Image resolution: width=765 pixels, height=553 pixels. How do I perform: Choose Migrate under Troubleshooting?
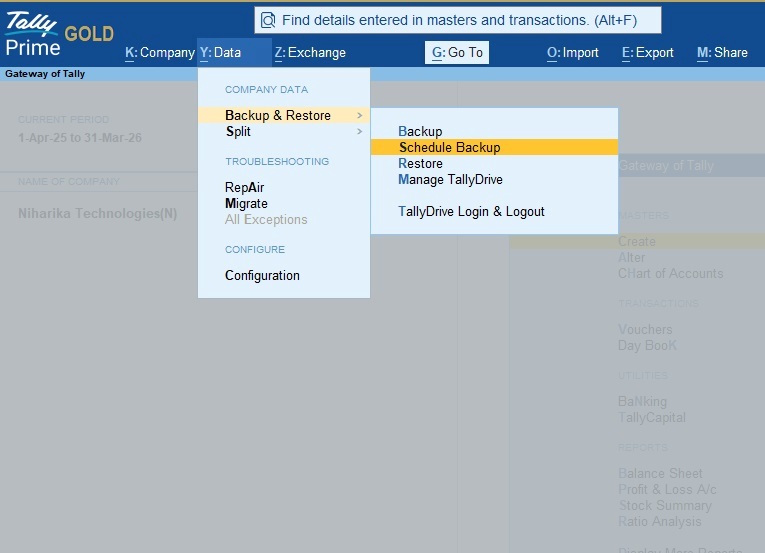pyautogui.click(x=246, y=204)
